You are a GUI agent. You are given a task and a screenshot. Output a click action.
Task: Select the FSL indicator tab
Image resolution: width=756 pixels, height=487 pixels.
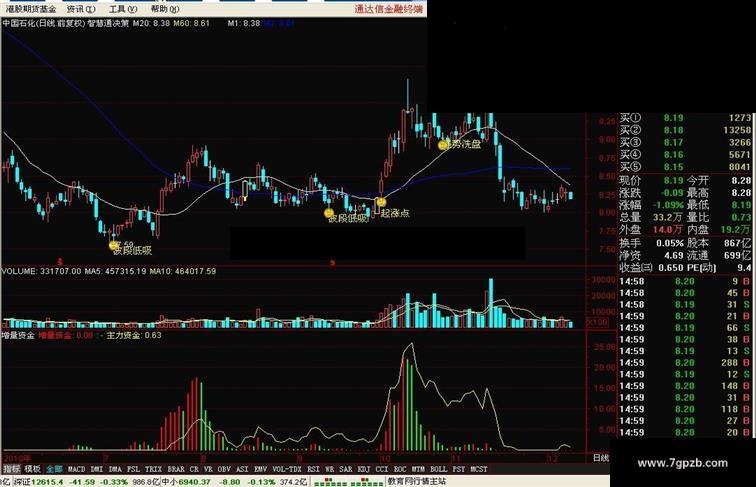click(x=134, y=469)
